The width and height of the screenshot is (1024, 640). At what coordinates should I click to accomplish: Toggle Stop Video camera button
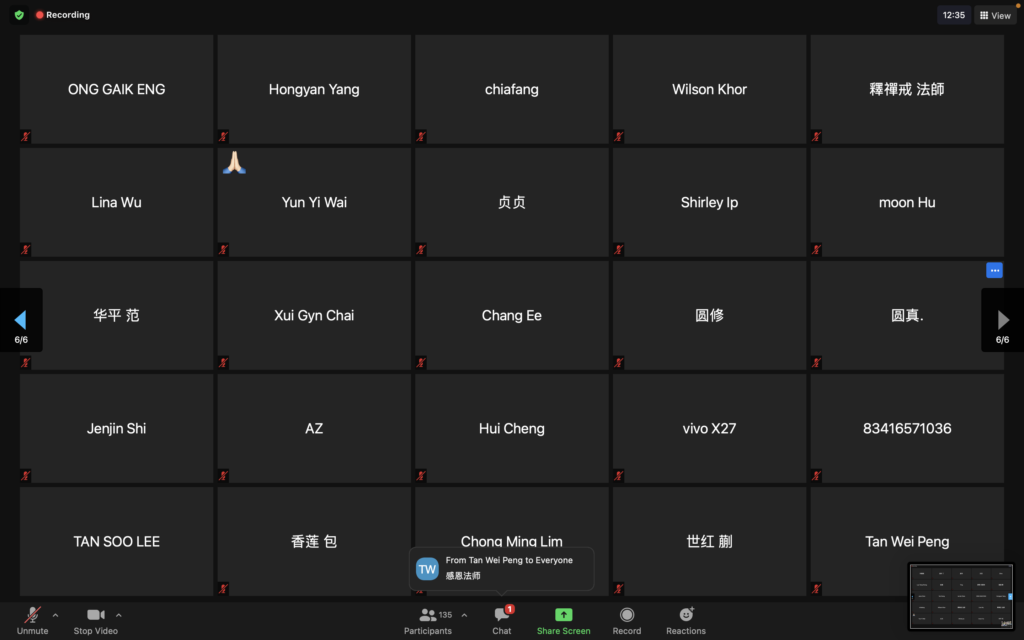click(x=96, y=620)
